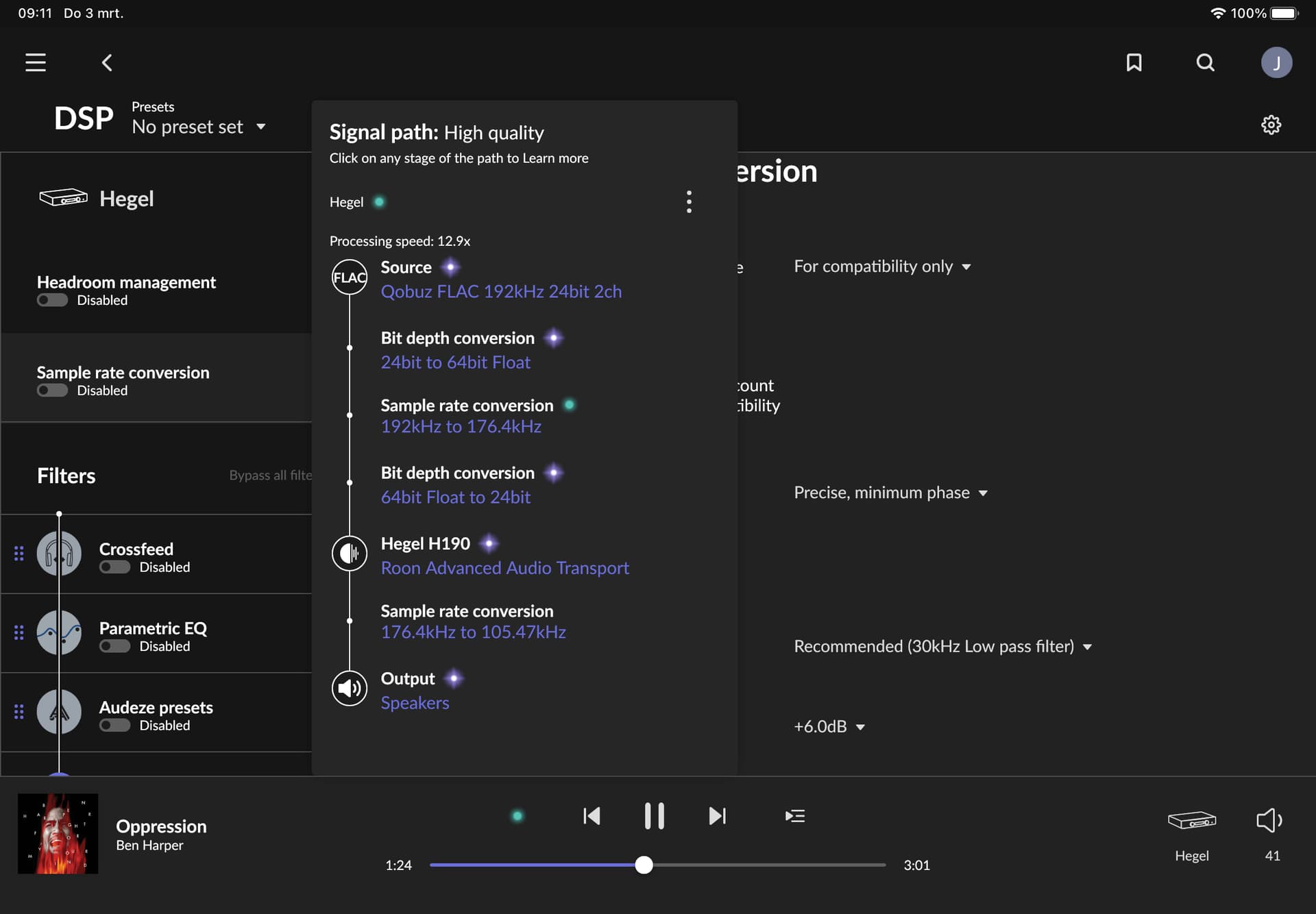The width and height of the screenshot is (1316, 914).
Task: Open the '176.4kHz to 105.47kHz' link
Action: 474,632
